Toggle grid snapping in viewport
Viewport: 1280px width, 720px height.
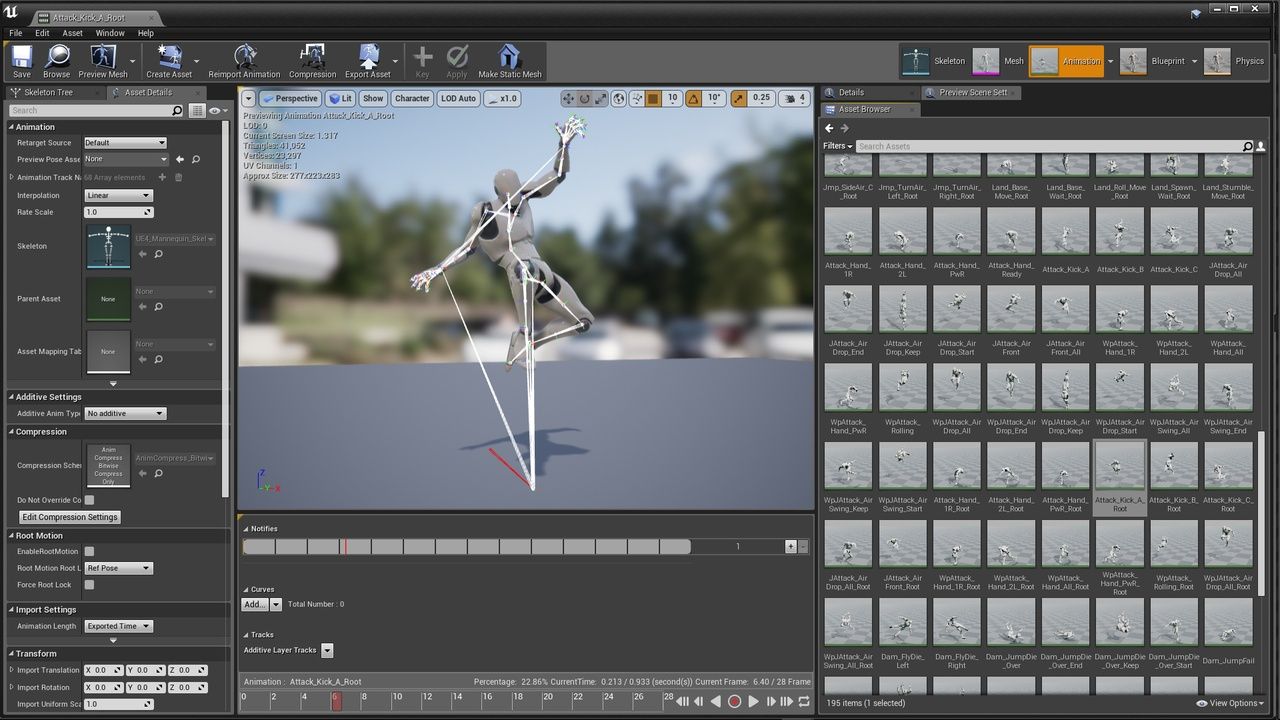[653, 98]
